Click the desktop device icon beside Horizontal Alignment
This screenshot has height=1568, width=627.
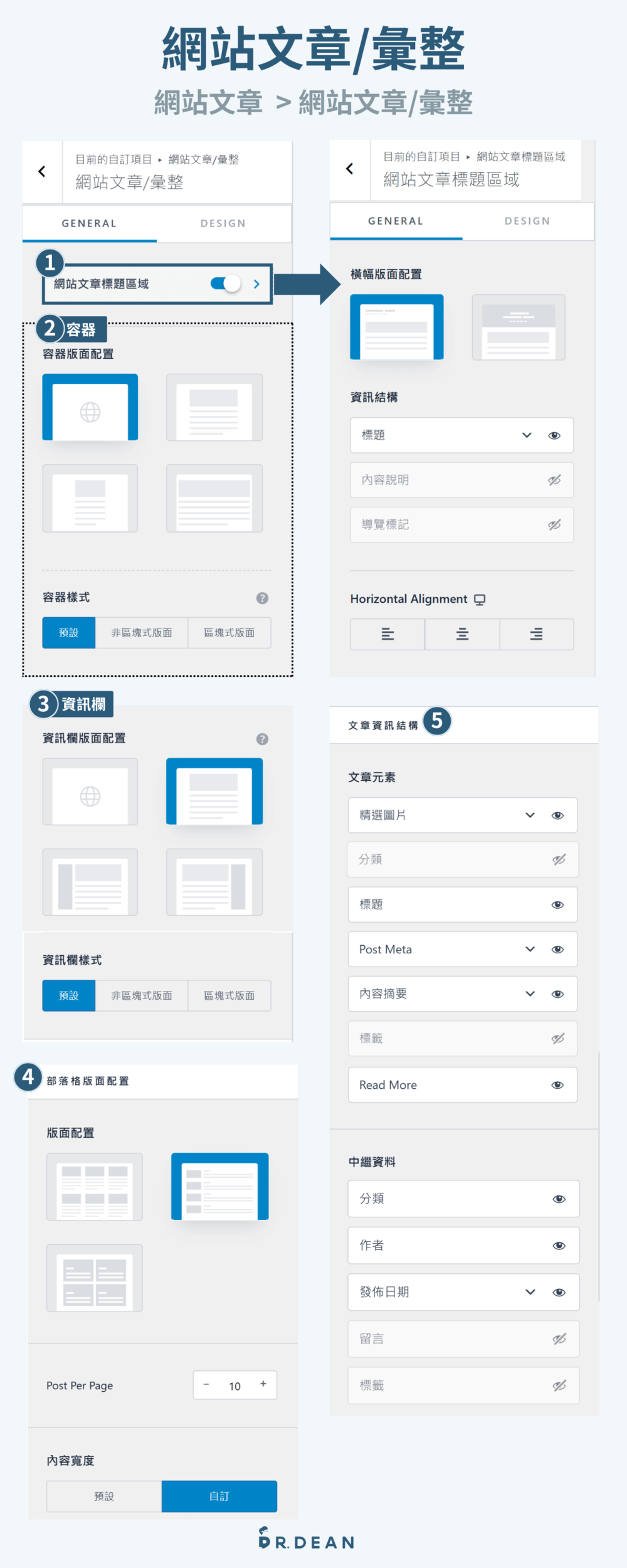tap(480, 600)
